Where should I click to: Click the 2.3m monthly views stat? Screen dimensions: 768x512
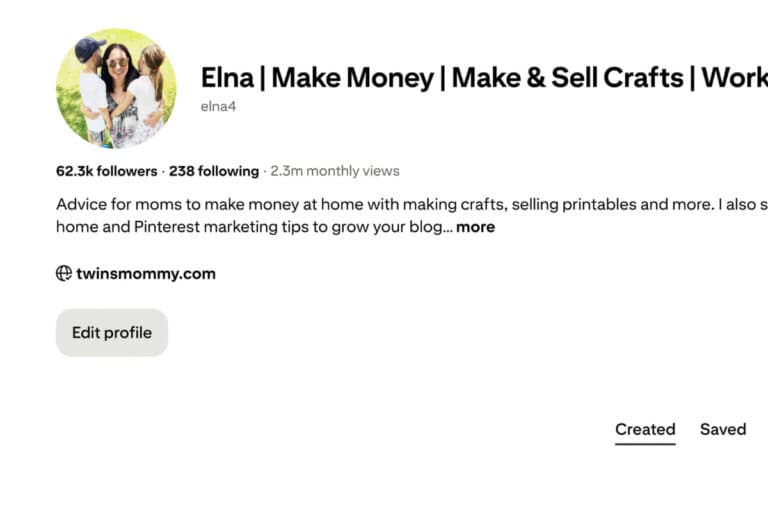pyautogui.click(x=335, y=171)
